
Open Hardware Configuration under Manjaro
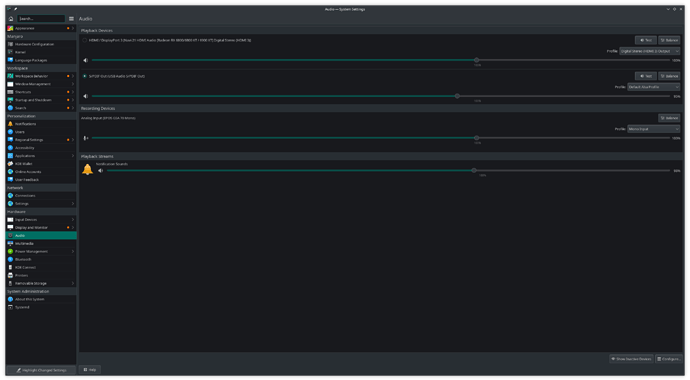click(x=41, y=44)
